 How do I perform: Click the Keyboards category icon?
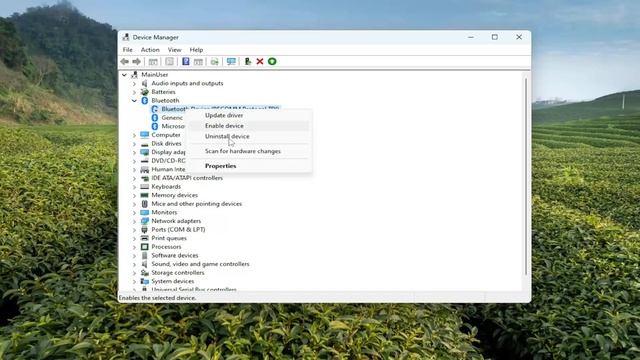144,187
